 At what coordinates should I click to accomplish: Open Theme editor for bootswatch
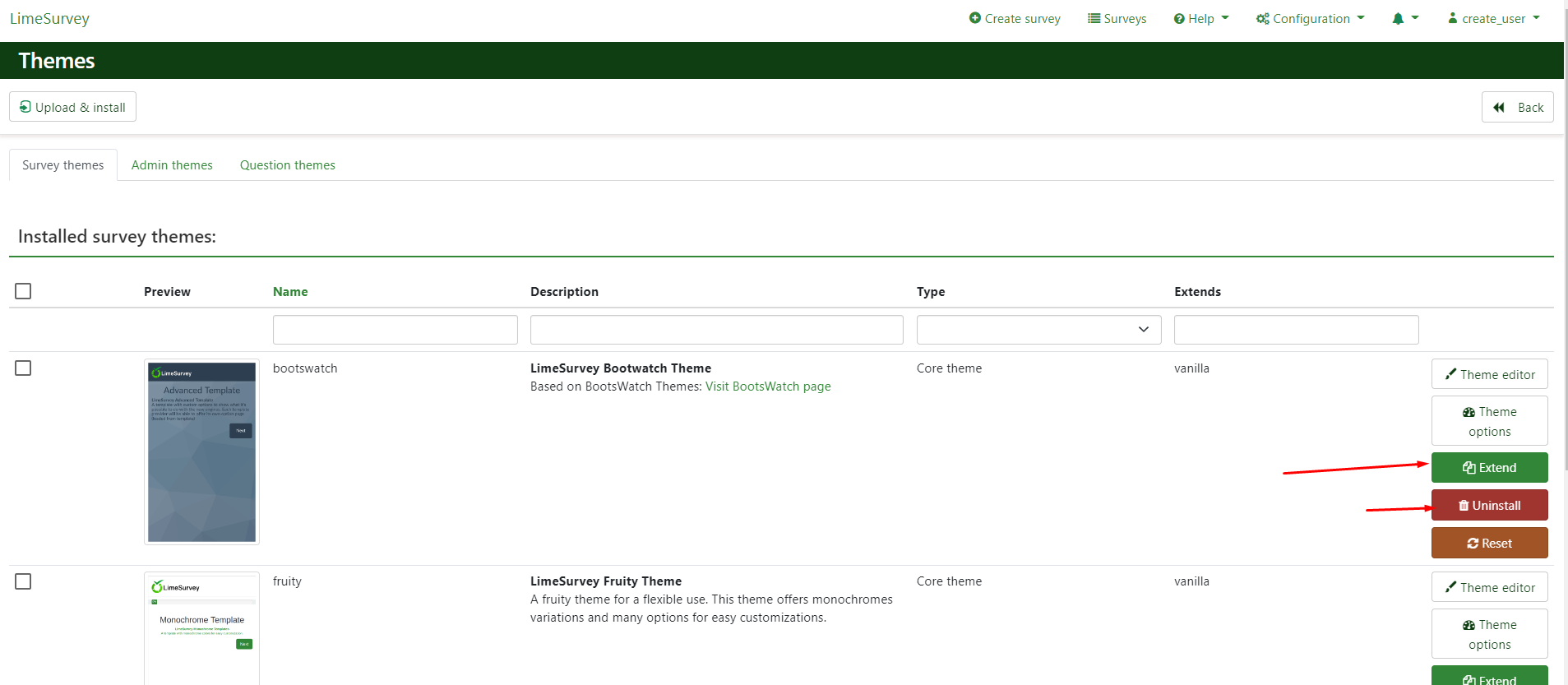[1489, 374]
